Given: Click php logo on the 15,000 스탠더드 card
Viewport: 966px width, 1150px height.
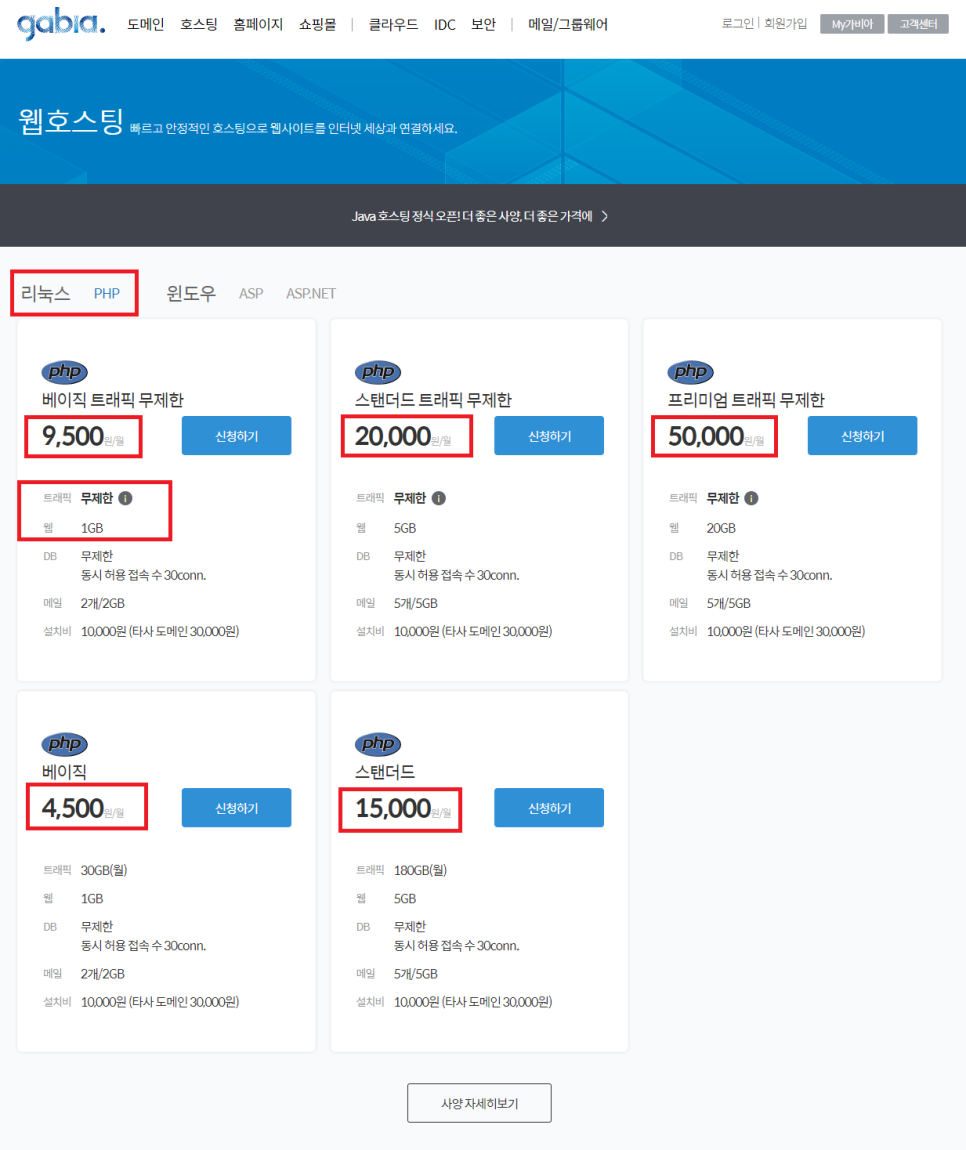Looking at the screenshot, I should [x=378, y=744].
